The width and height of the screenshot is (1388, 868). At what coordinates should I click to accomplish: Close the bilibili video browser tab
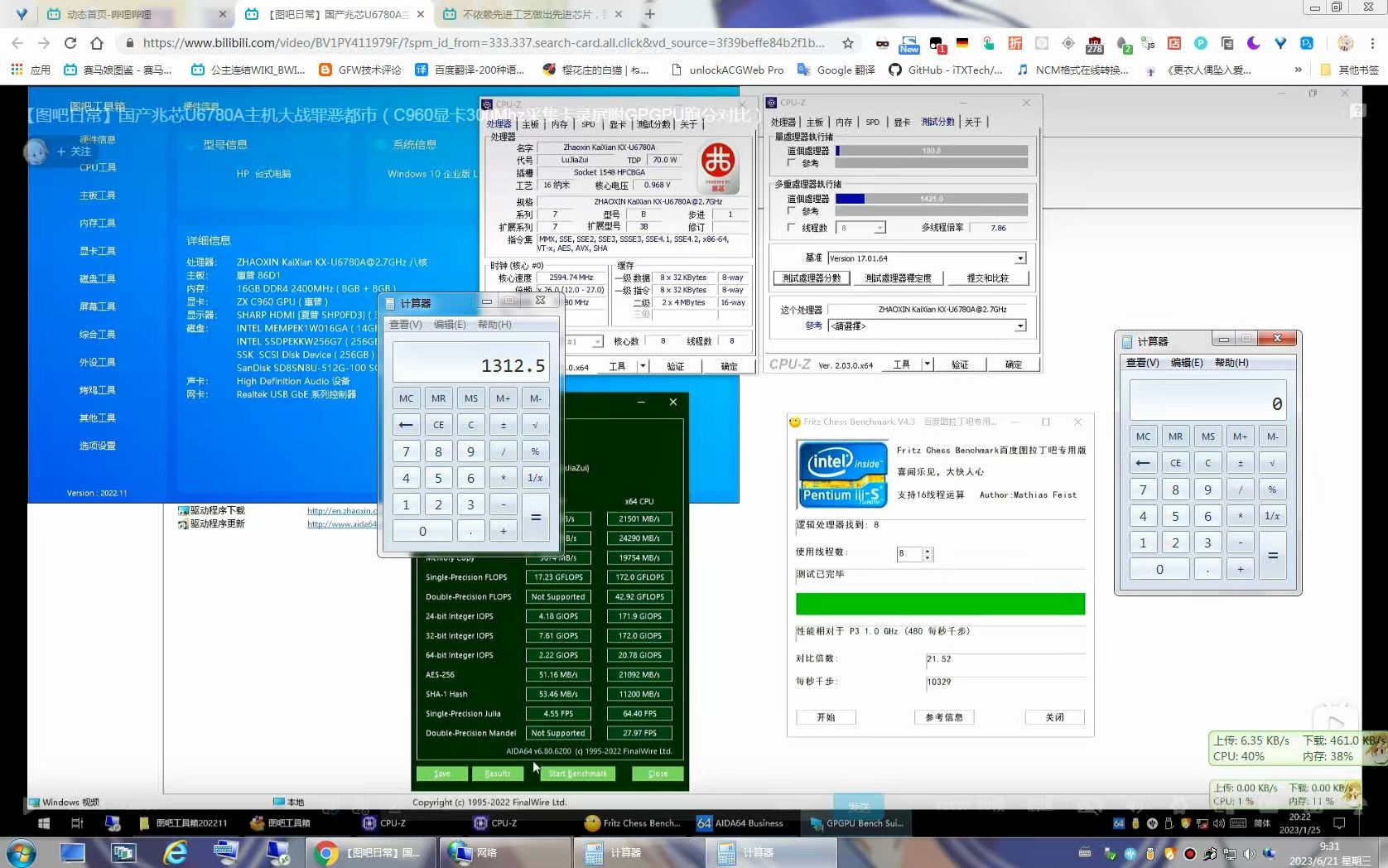(421, 14)
